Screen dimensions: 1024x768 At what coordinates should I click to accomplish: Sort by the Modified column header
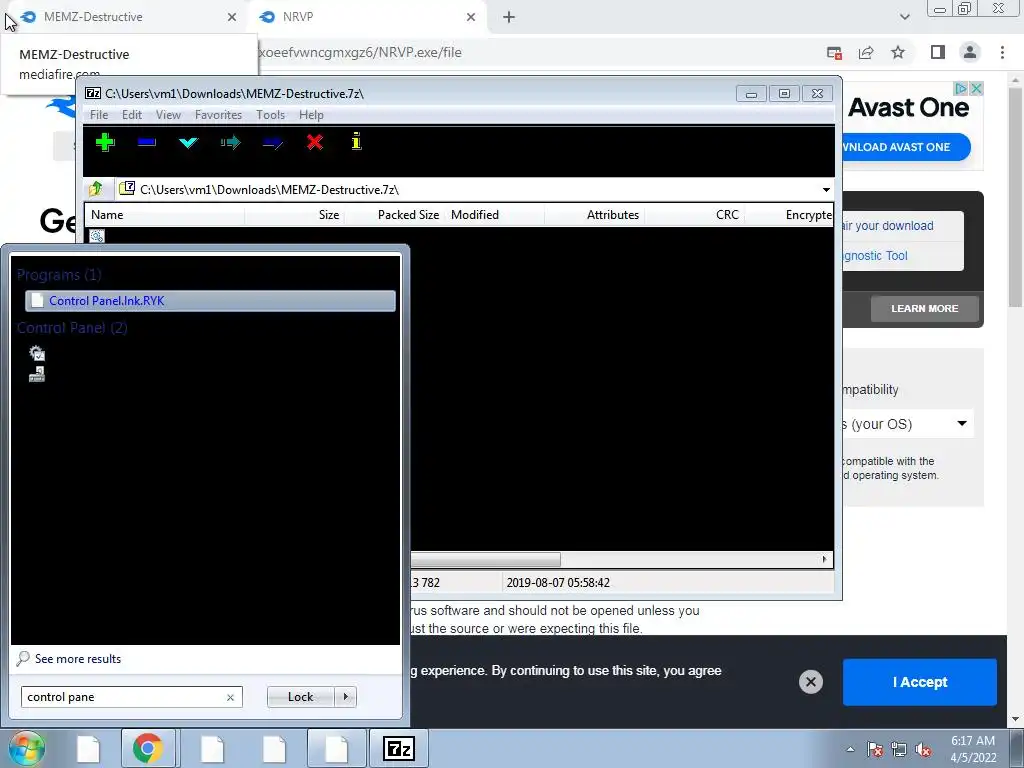494,215
